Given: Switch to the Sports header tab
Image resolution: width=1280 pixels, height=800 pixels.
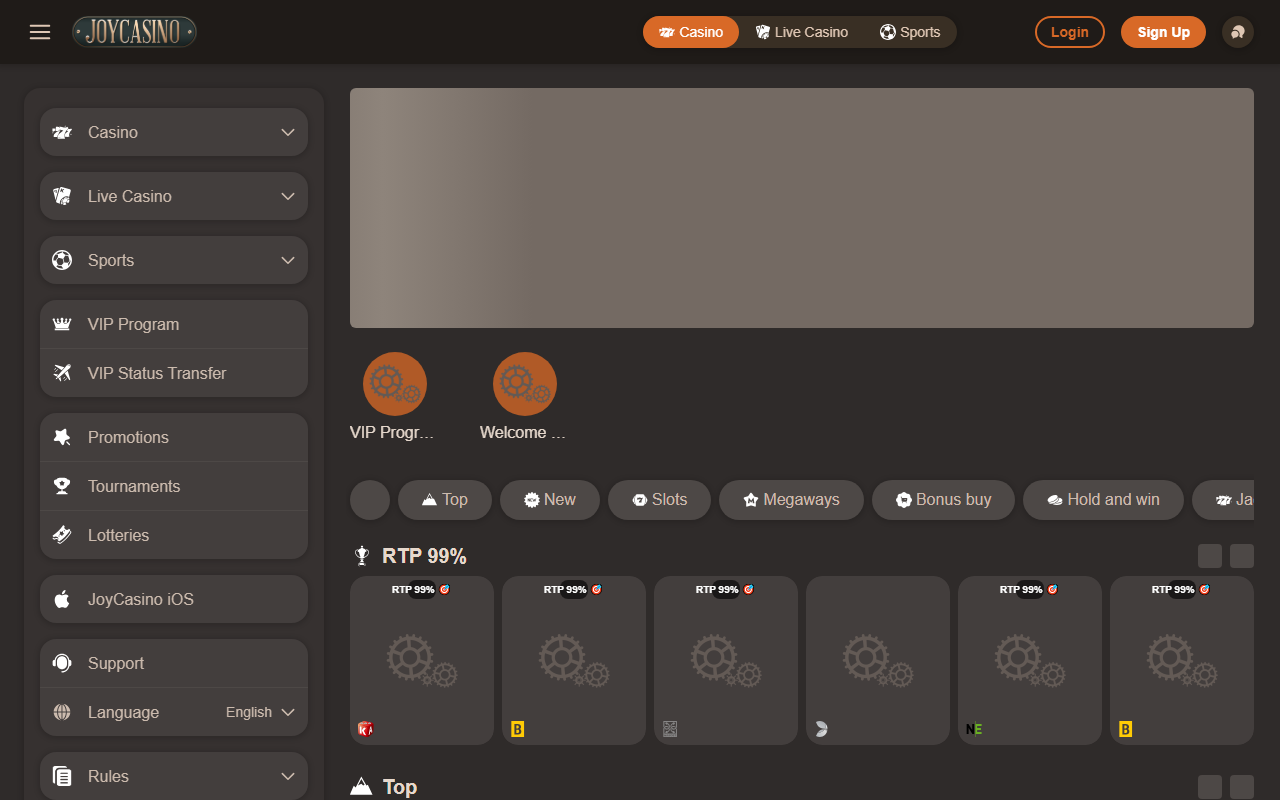Looking at the screenshot, I should [910, 32].
